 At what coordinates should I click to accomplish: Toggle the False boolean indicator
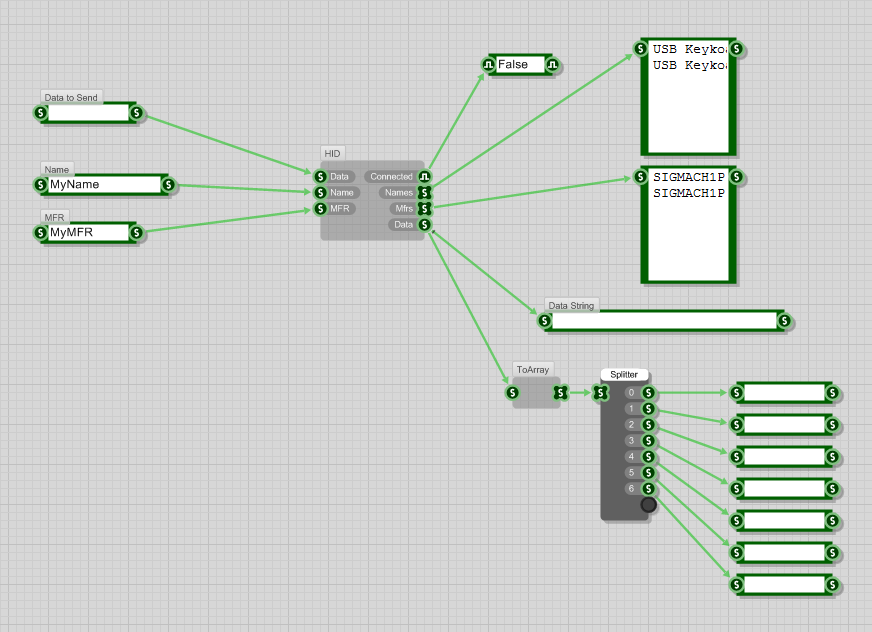point(518,64)
